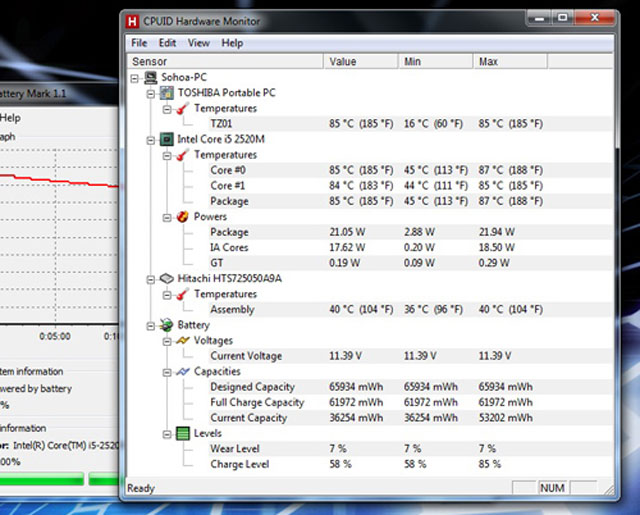Click the Ready status bar text
The image size is (640, 515).
[x=141, y=488]
